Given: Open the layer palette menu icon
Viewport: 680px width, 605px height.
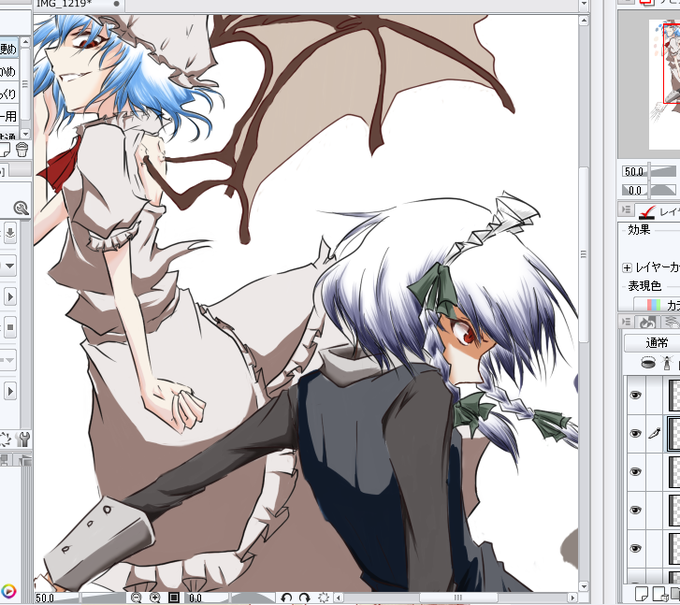Looking at the screenshot, I should [626, 321].
